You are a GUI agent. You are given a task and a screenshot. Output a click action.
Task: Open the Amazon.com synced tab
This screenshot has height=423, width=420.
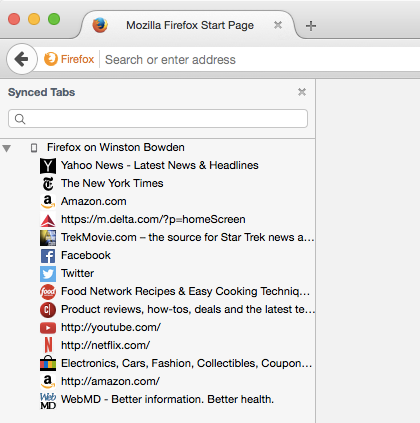click(94, 201)
